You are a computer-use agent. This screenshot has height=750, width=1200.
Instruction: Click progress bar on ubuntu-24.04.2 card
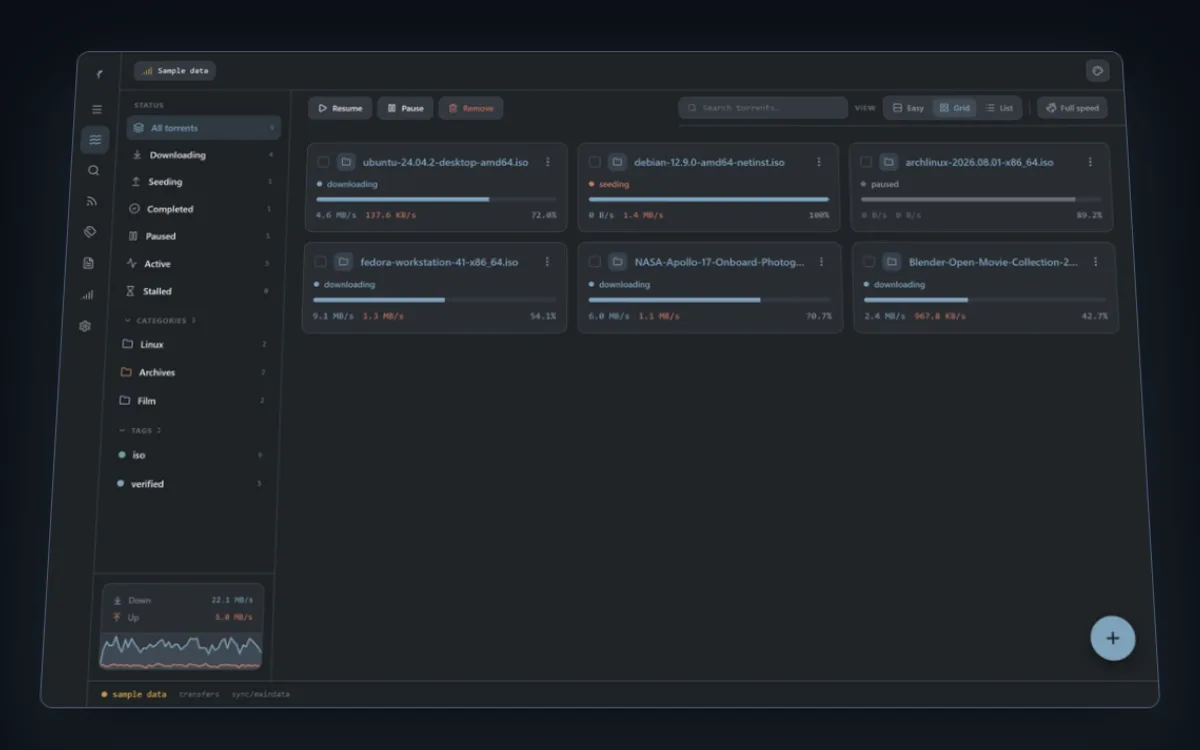(436, 199)
